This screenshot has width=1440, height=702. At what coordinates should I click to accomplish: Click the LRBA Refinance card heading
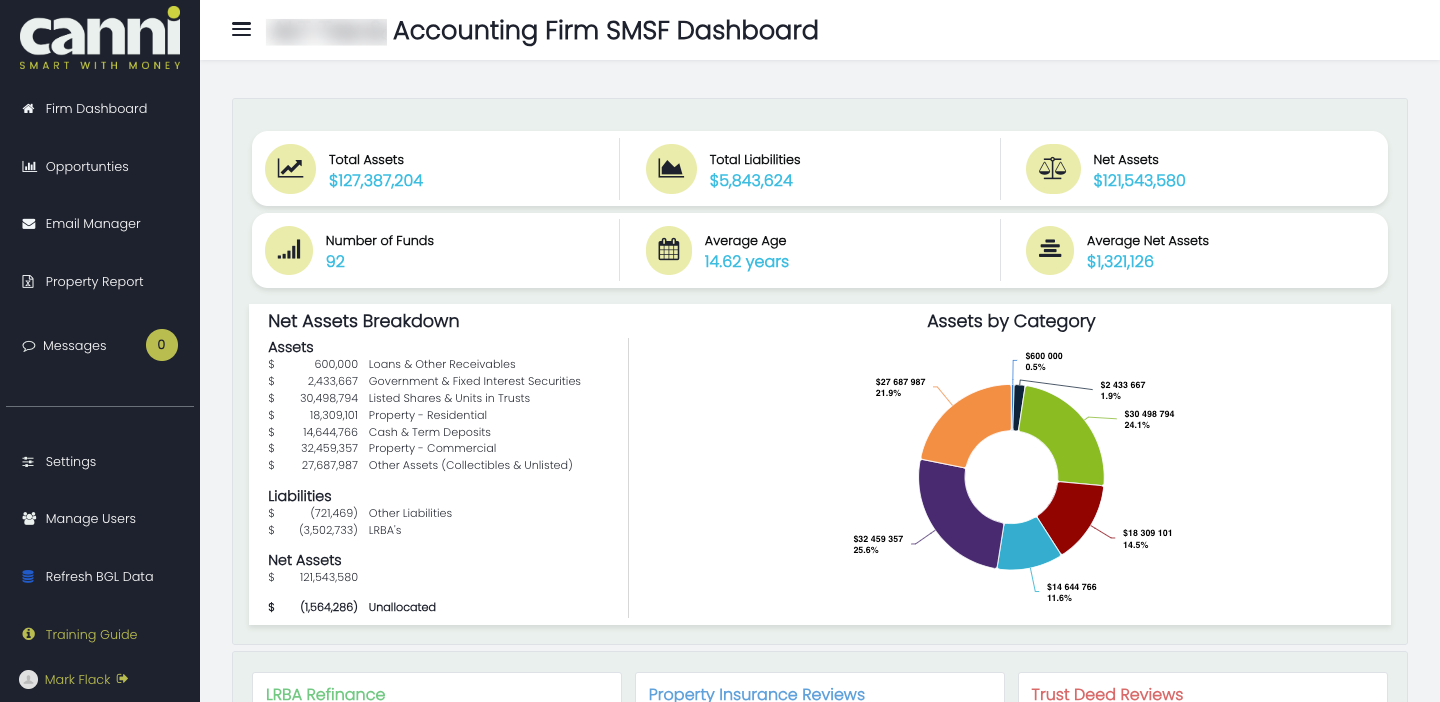point(325,693)
